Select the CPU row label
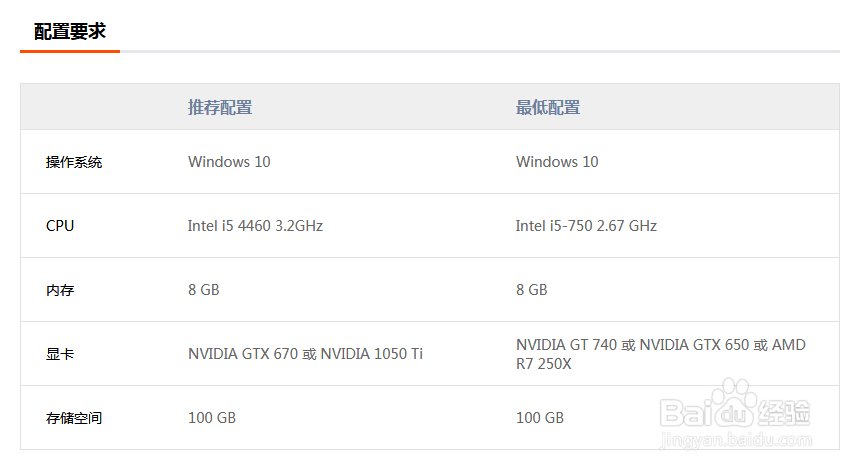This screenshot has width=860, height=470. tap(60, 226)
